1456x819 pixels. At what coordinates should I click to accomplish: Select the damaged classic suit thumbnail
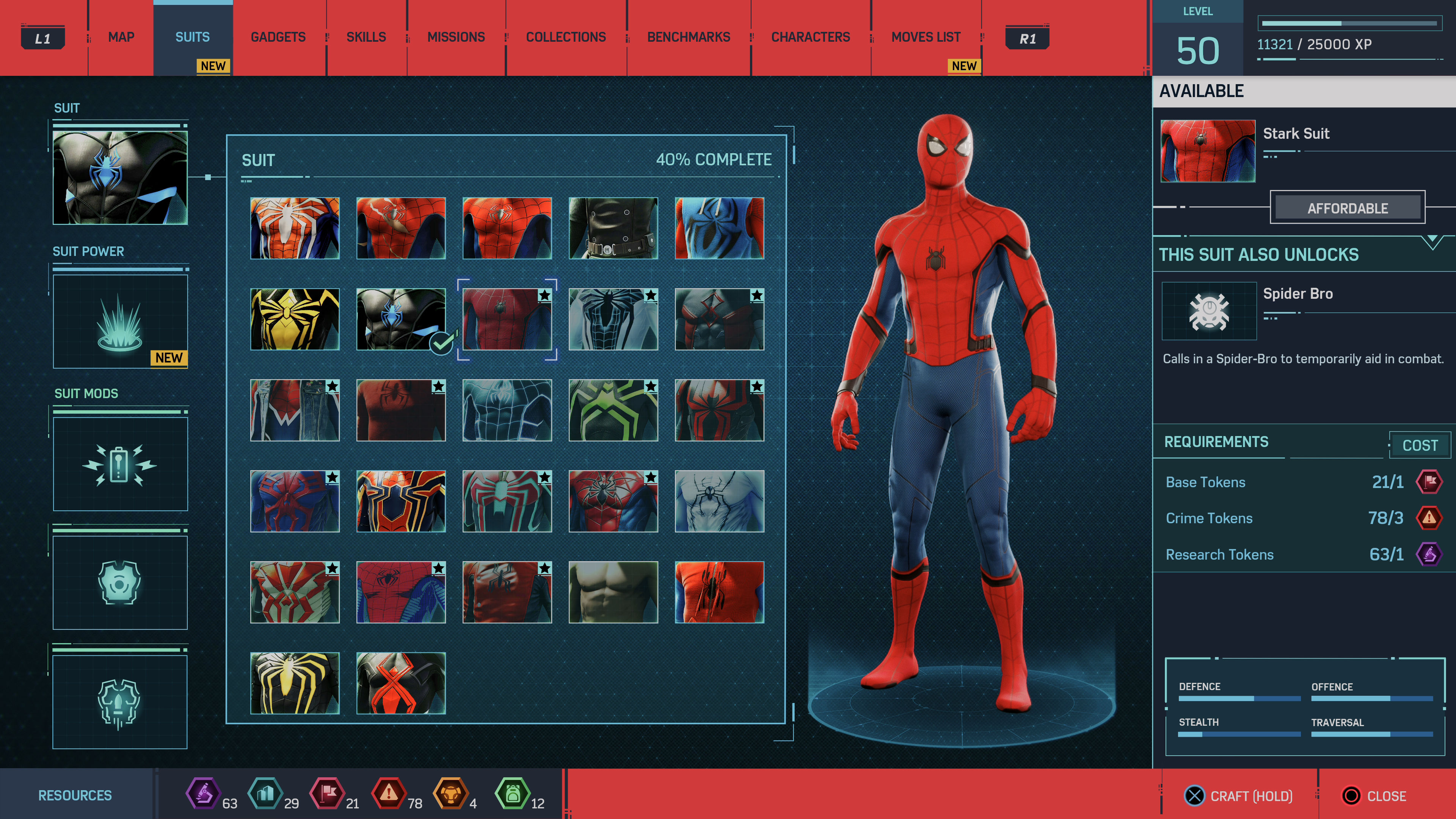(x=401, y=228)
